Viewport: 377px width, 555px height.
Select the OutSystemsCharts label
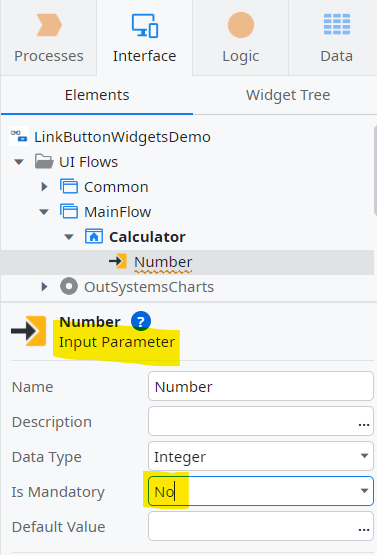pos(149,287)
